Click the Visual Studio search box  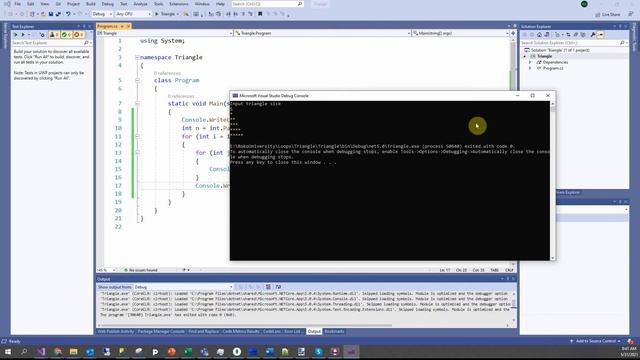[x=267, y=4]
